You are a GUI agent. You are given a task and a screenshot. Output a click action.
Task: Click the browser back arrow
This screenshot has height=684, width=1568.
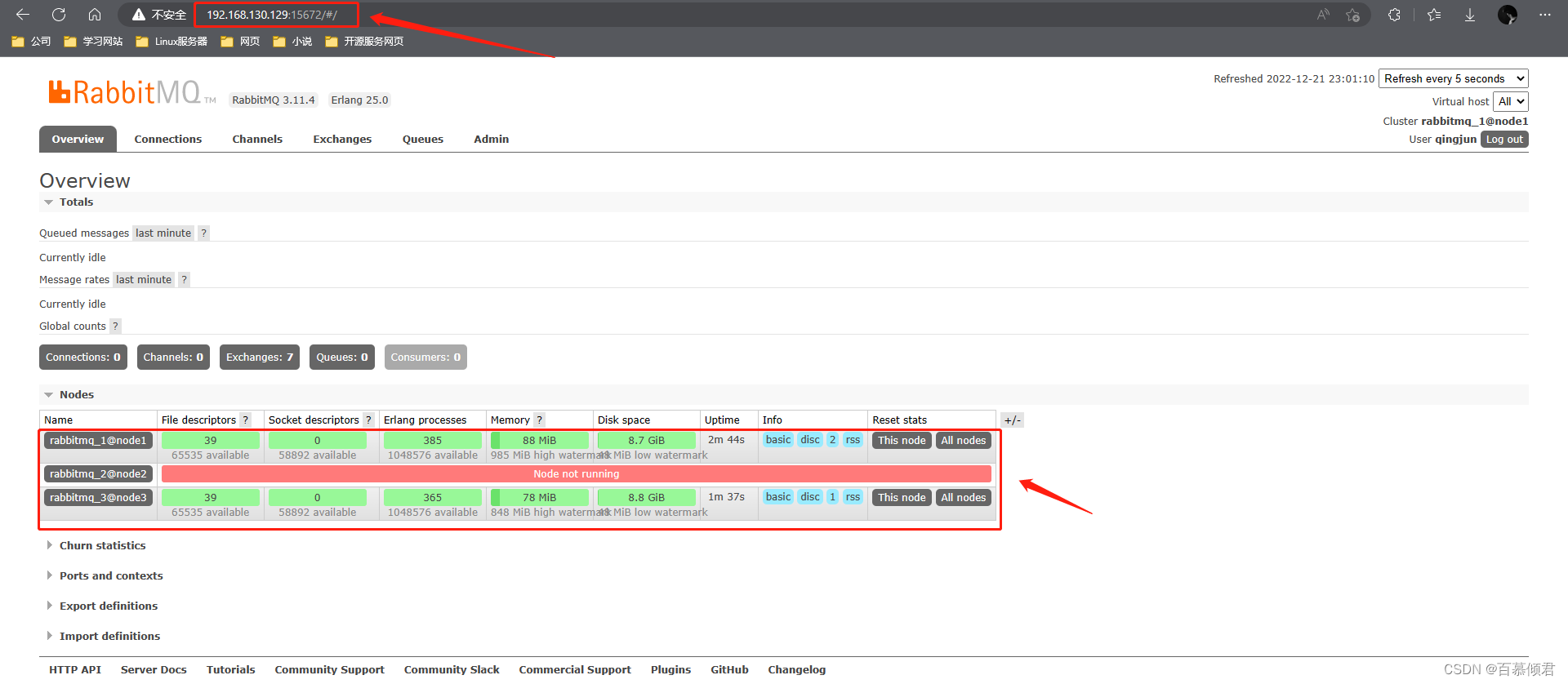23,15
